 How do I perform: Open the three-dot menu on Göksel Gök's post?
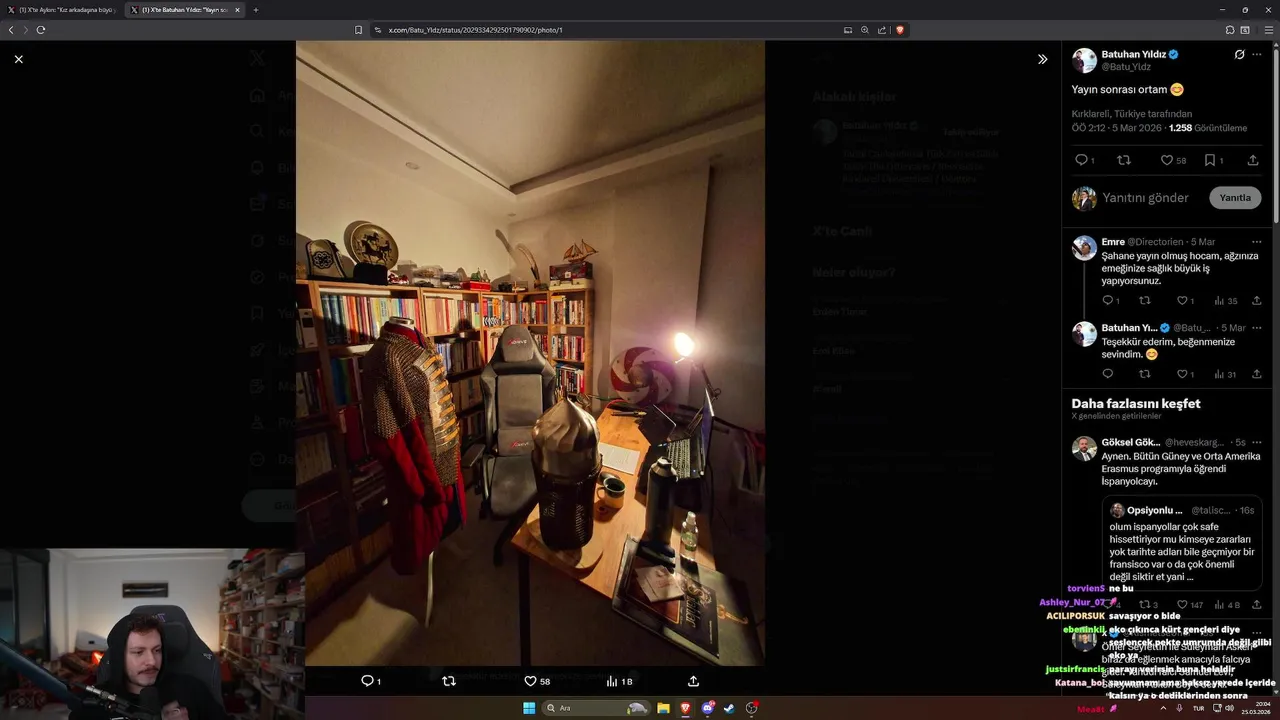[x=1257, y=442]
